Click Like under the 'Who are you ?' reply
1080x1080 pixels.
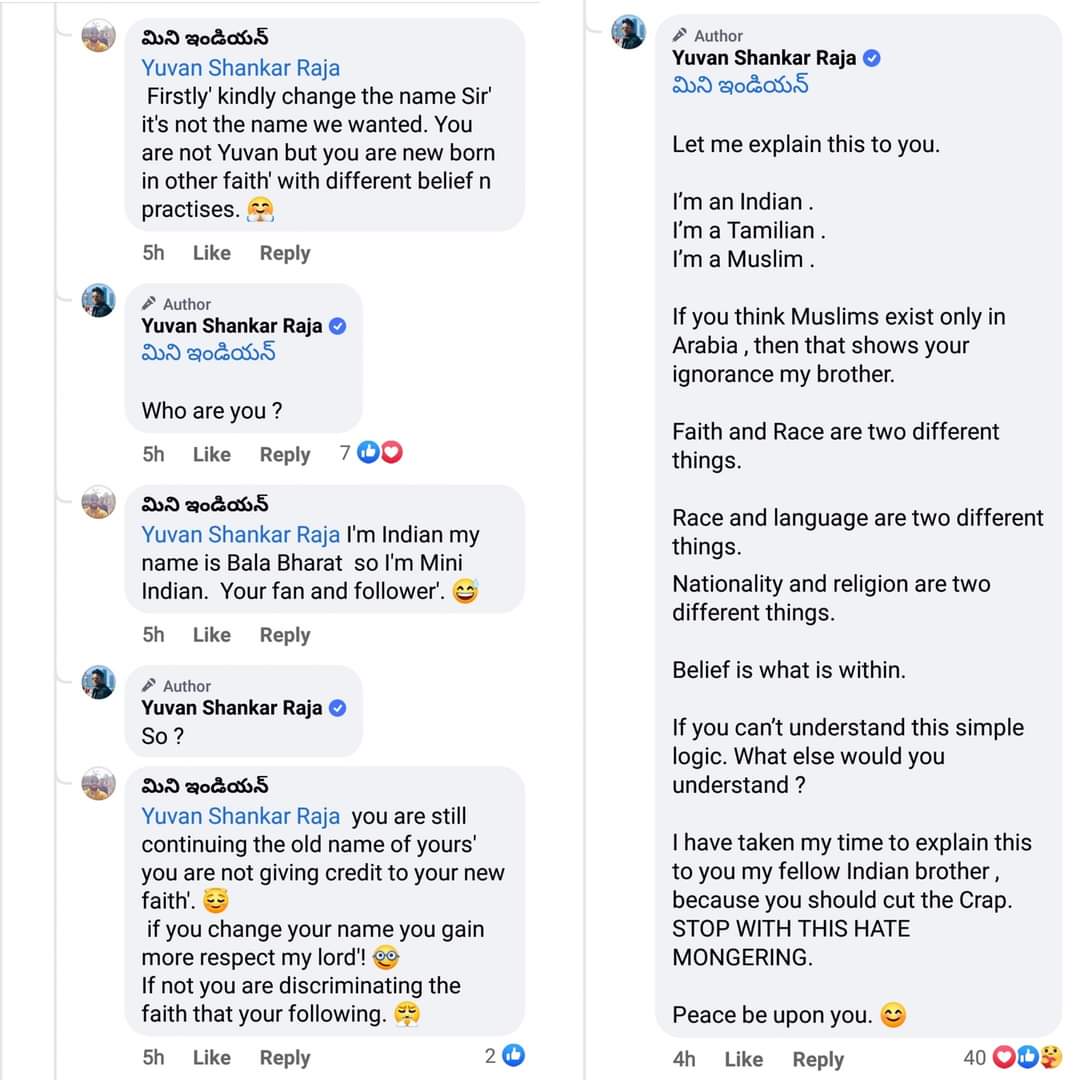tap(211, 454)
